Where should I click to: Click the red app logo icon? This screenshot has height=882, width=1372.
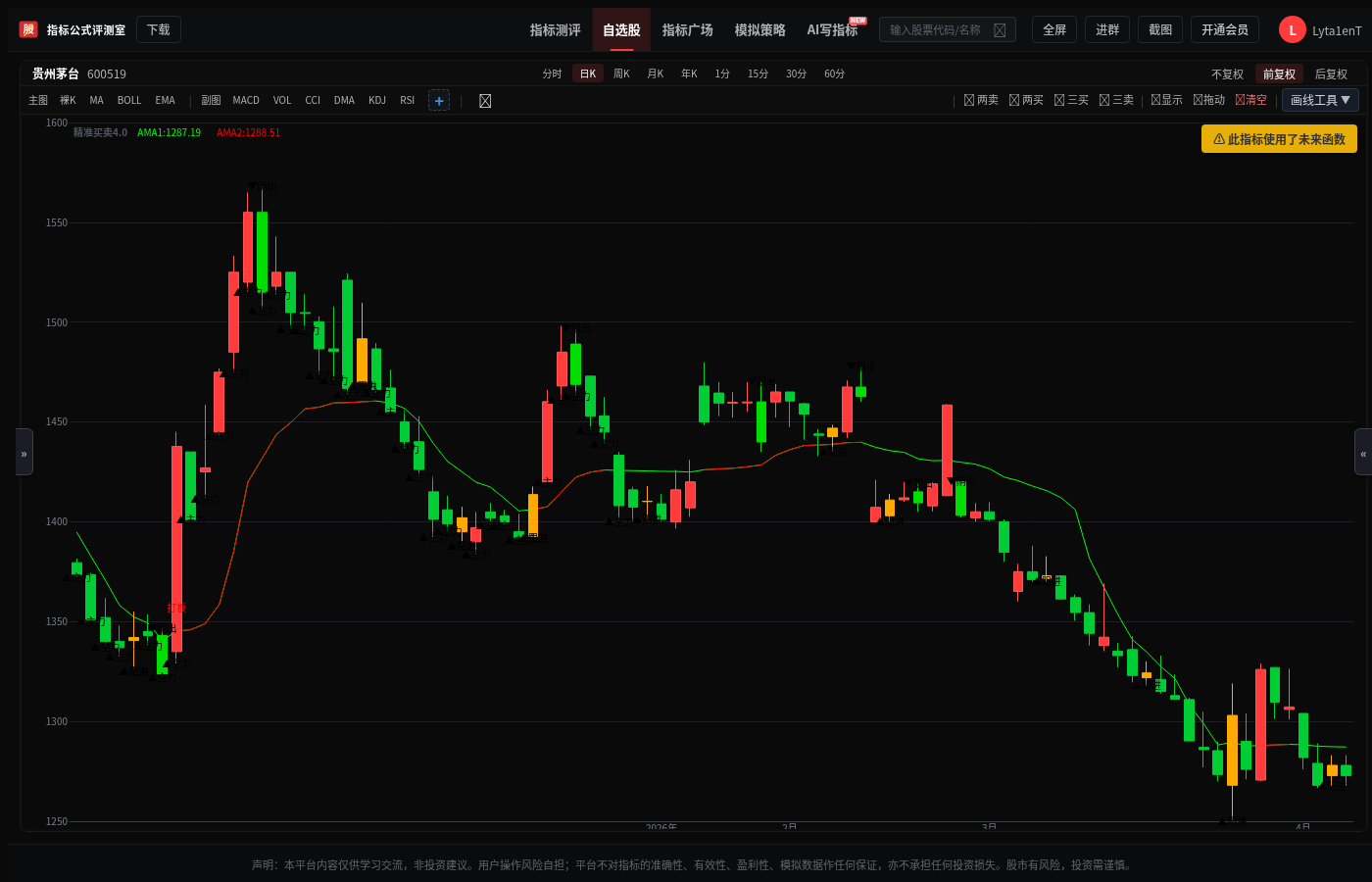(28, 29)
